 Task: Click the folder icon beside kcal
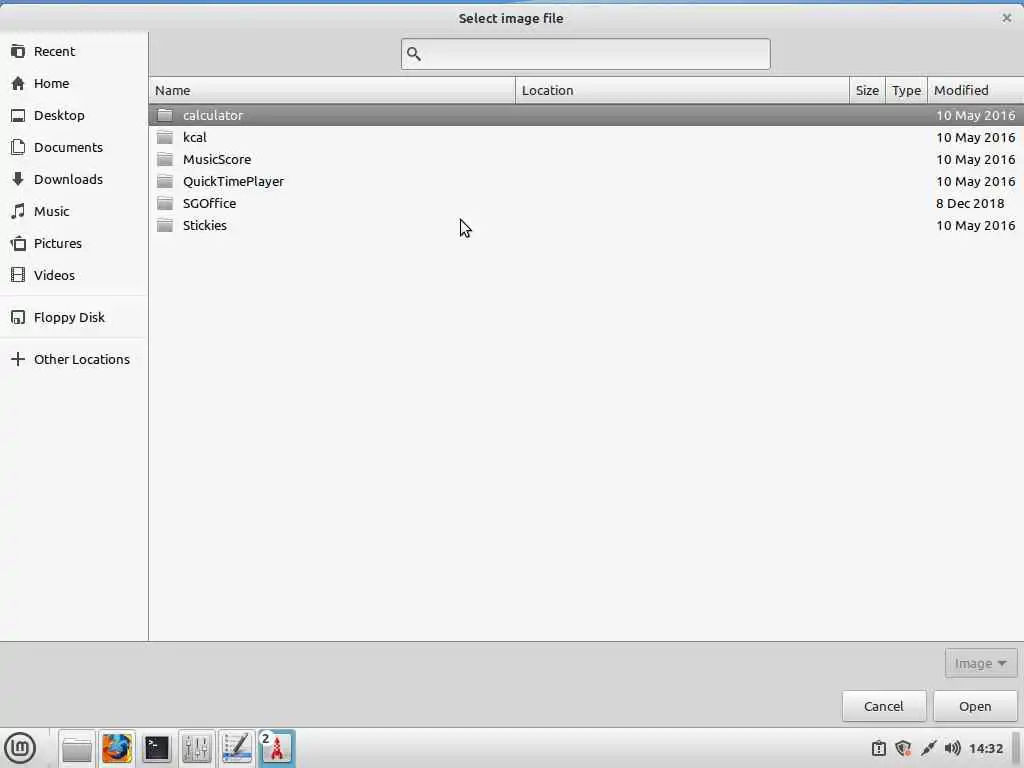pyautogui.click(x=165, y=137)
